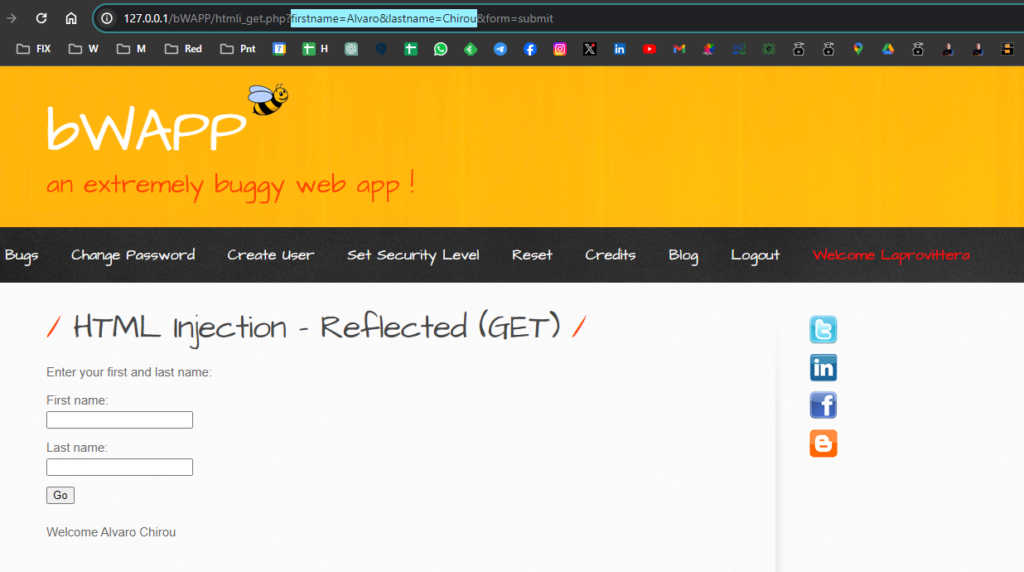Viewport: 1024px width, 572px height.
Task: Open the Red bookmarks folder
Action: point(184,49)
